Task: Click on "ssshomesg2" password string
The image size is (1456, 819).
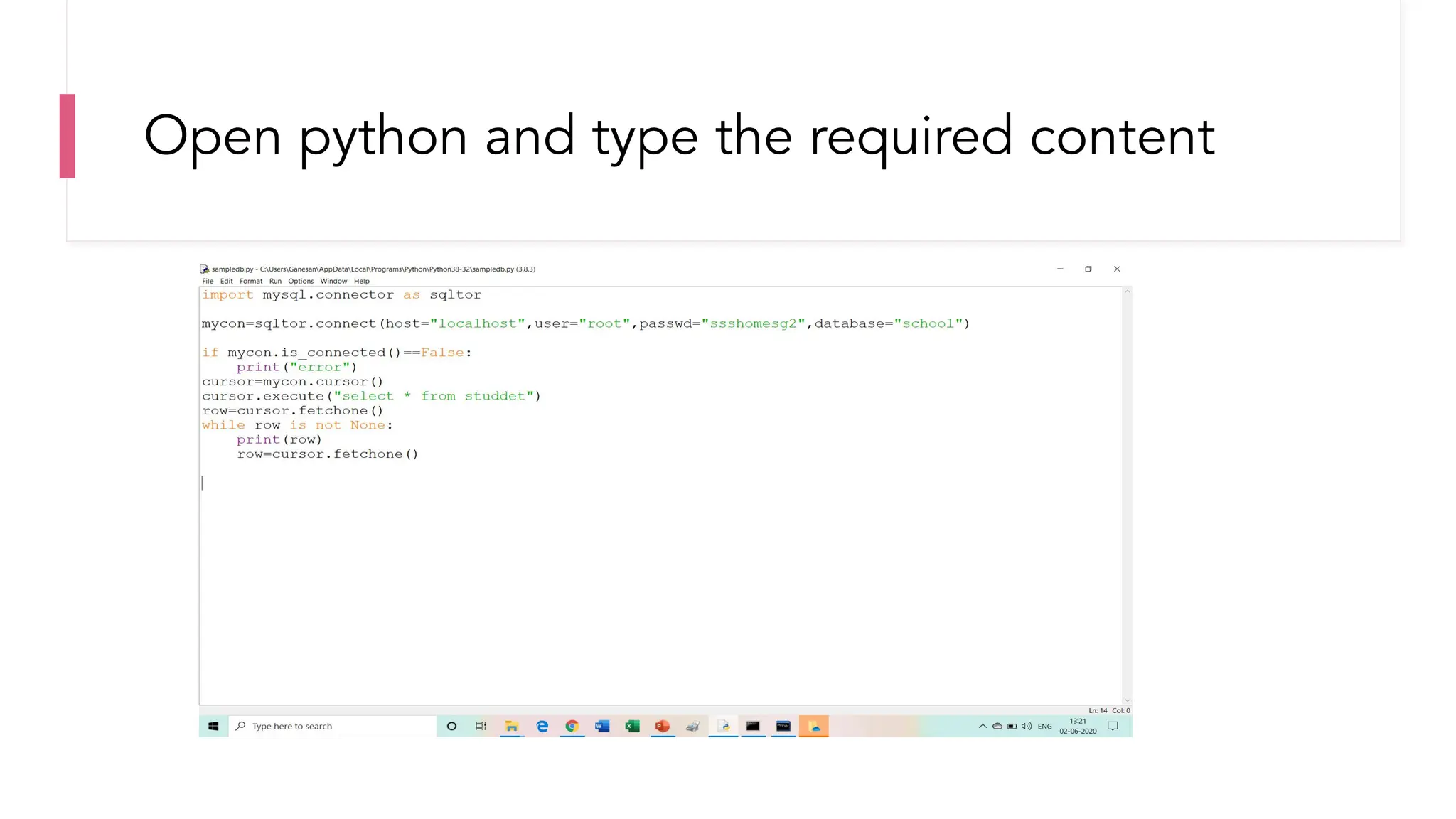Action: [754, 323]
